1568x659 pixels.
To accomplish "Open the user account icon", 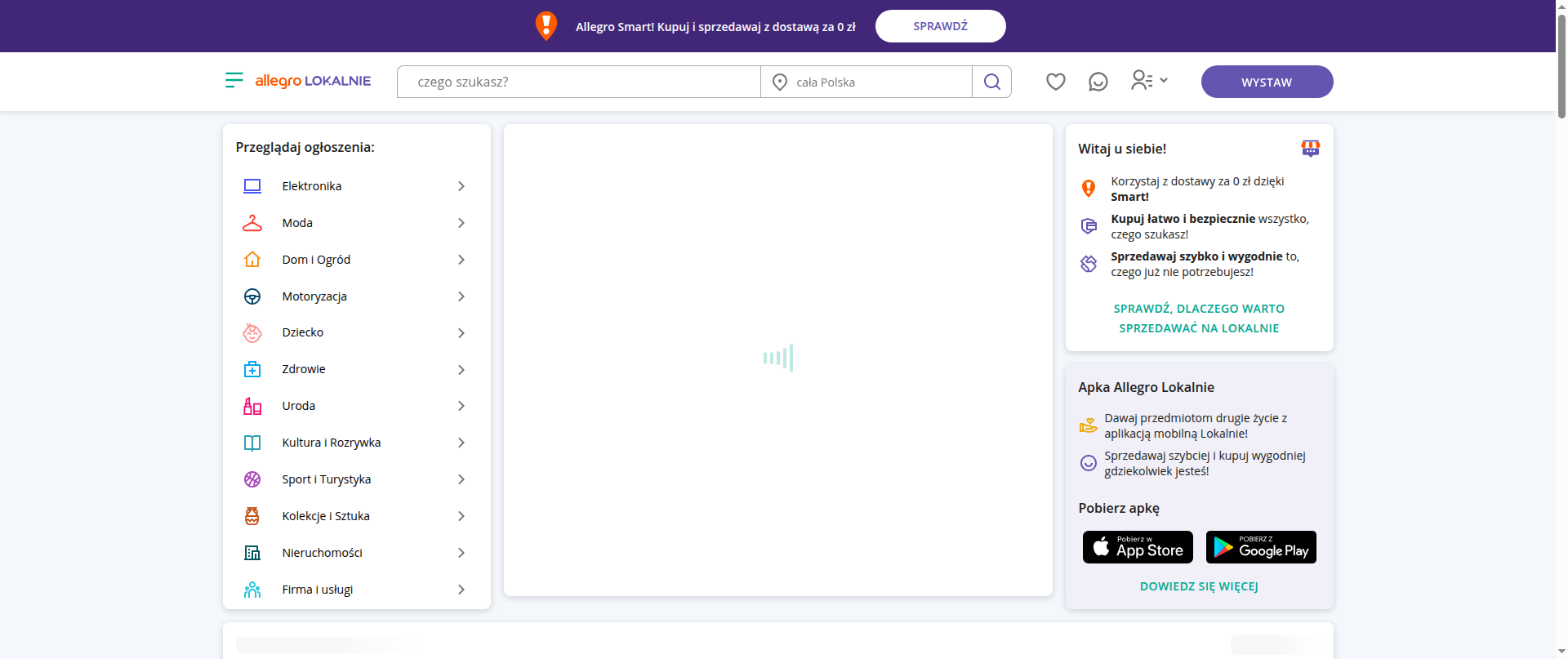I will pos(1142,80).
